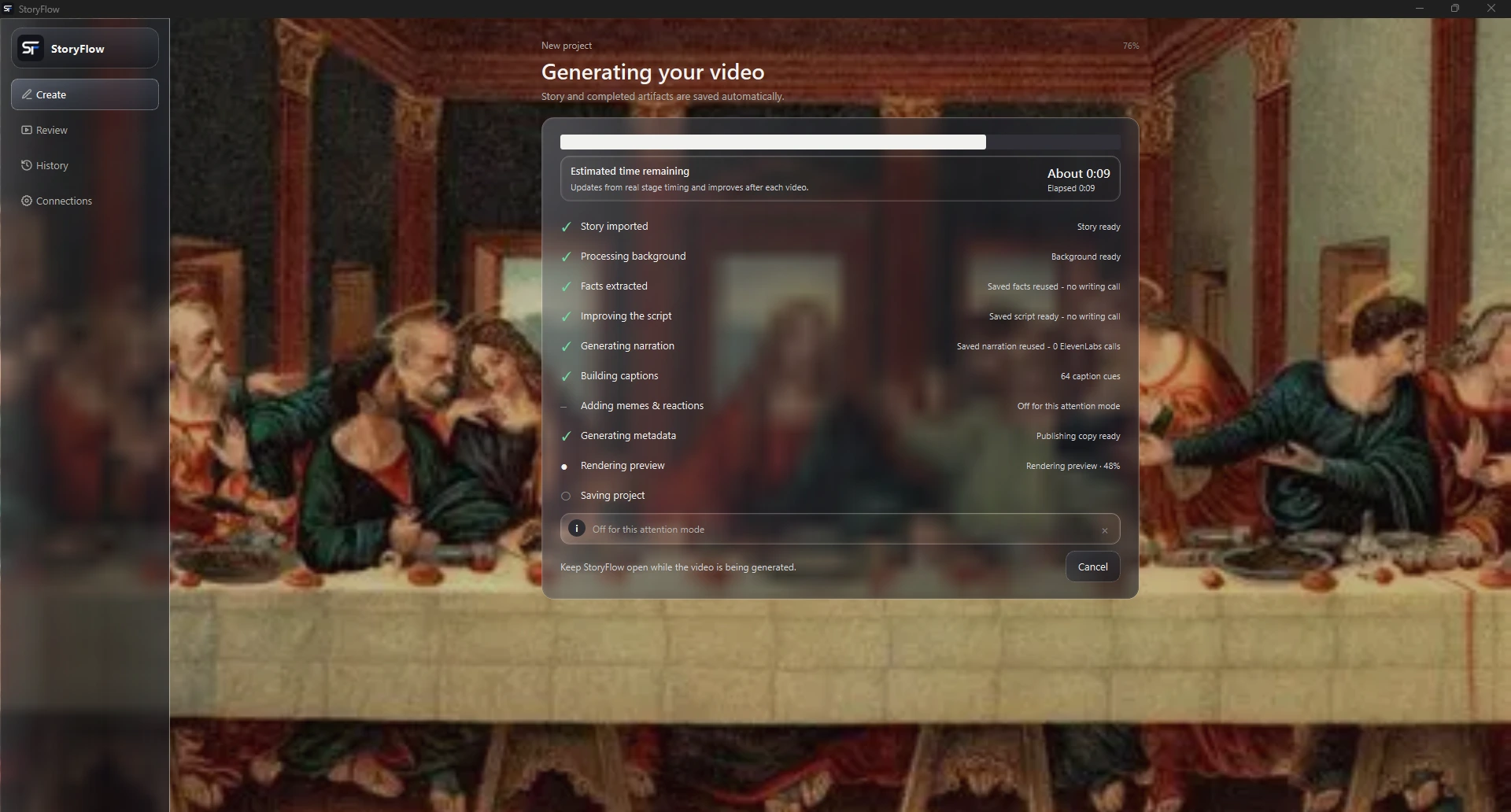The width and height of the screenshot is (1511, 812).
Task: Click the video generation progress bar
Action: [x=840, y=142]
